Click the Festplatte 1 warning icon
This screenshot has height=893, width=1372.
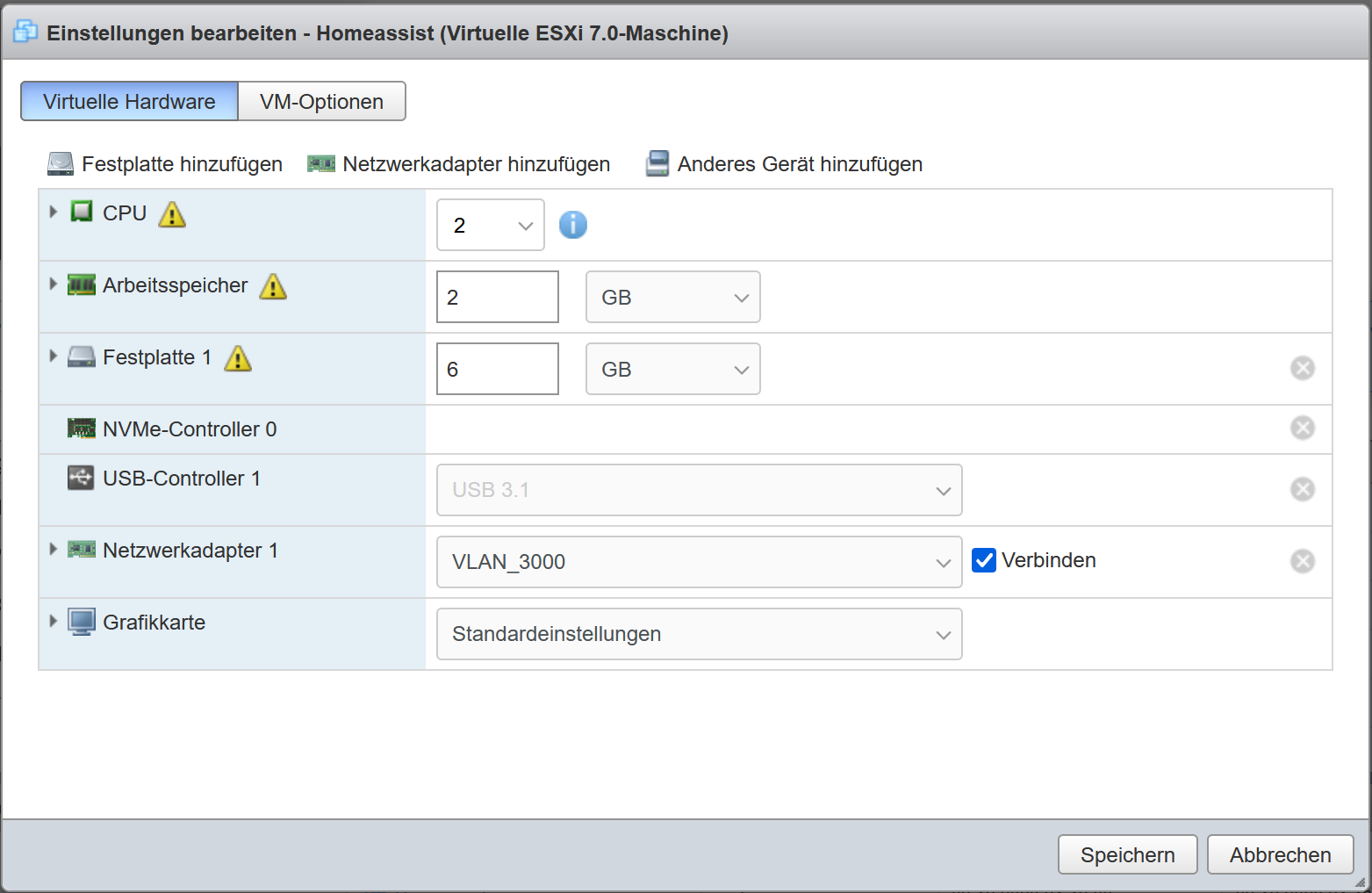click(x=238, y=358)
